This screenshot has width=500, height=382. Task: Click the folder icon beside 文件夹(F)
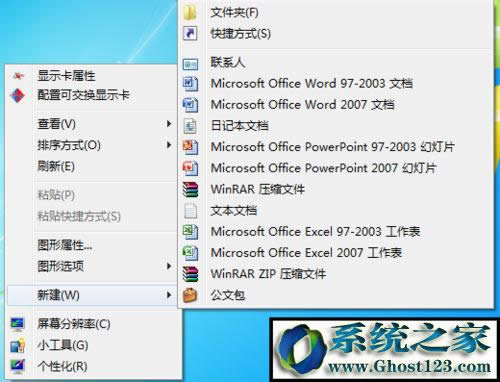pyautogui.click(x=190, y=13)
